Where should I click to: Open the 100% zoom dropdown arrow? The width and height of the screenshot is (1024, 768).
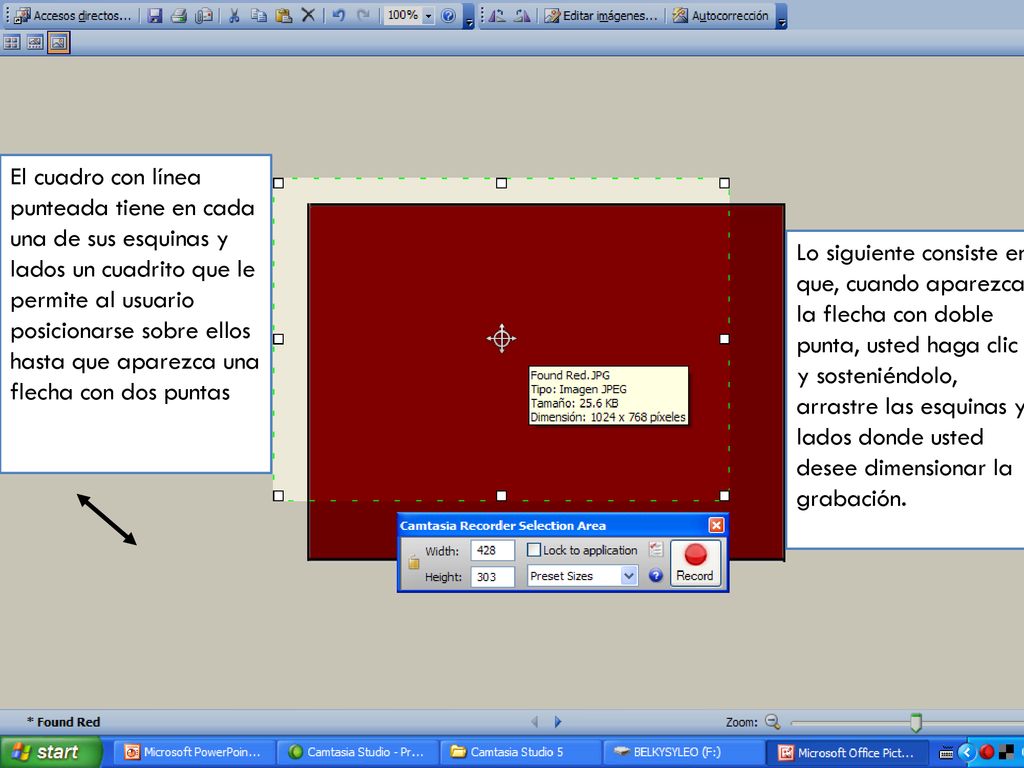428,16
